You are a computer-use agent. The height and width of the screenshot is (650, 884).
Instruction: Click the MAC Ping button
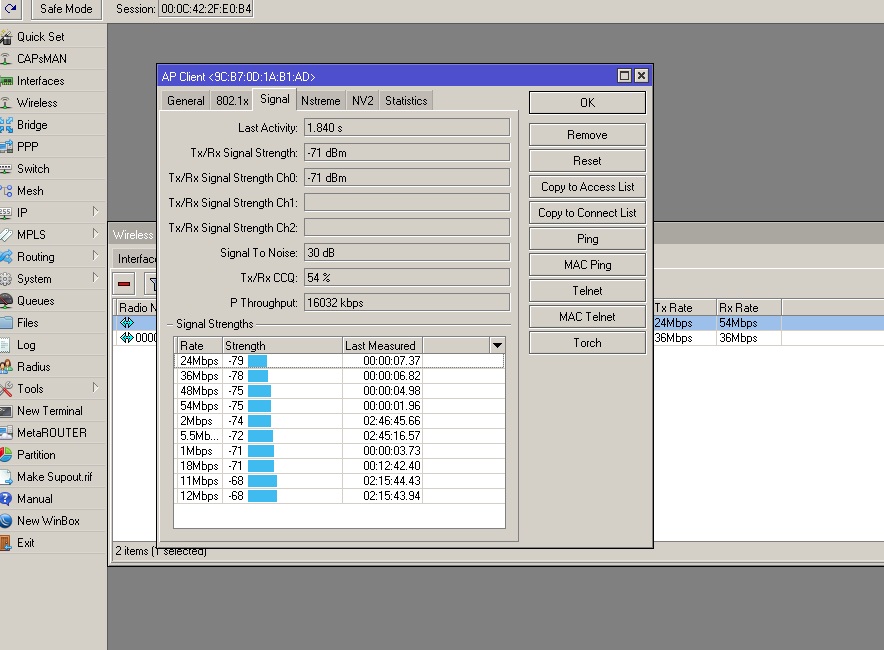point(587,264)
